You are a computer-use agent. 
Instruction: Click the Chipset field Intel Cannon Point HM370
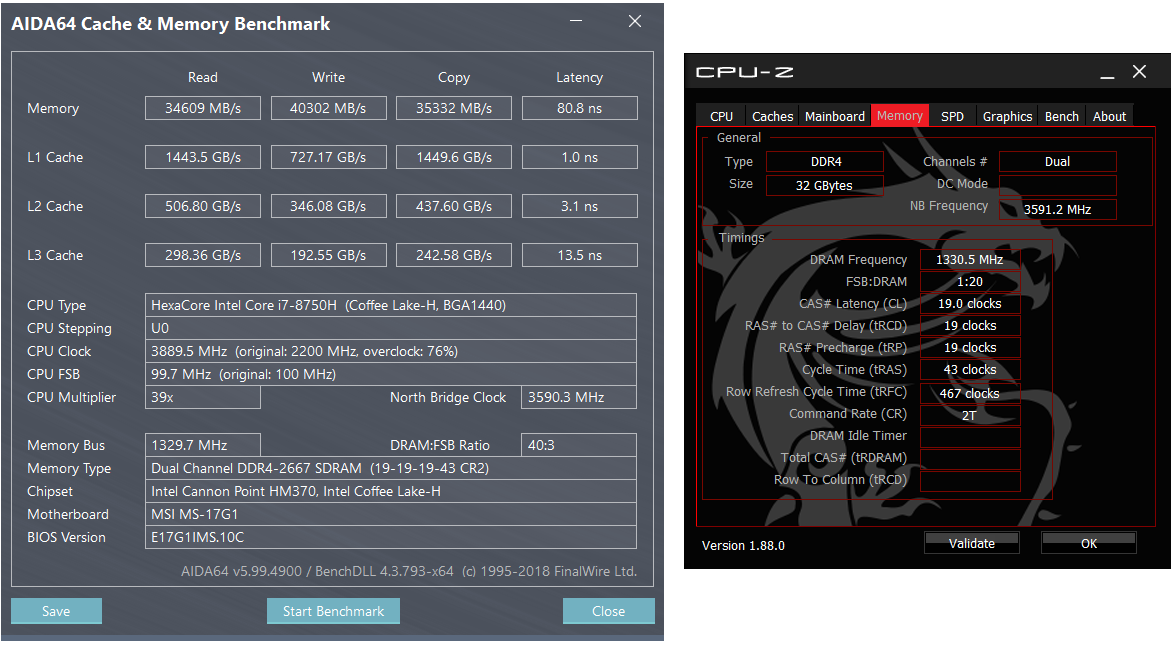391,491
